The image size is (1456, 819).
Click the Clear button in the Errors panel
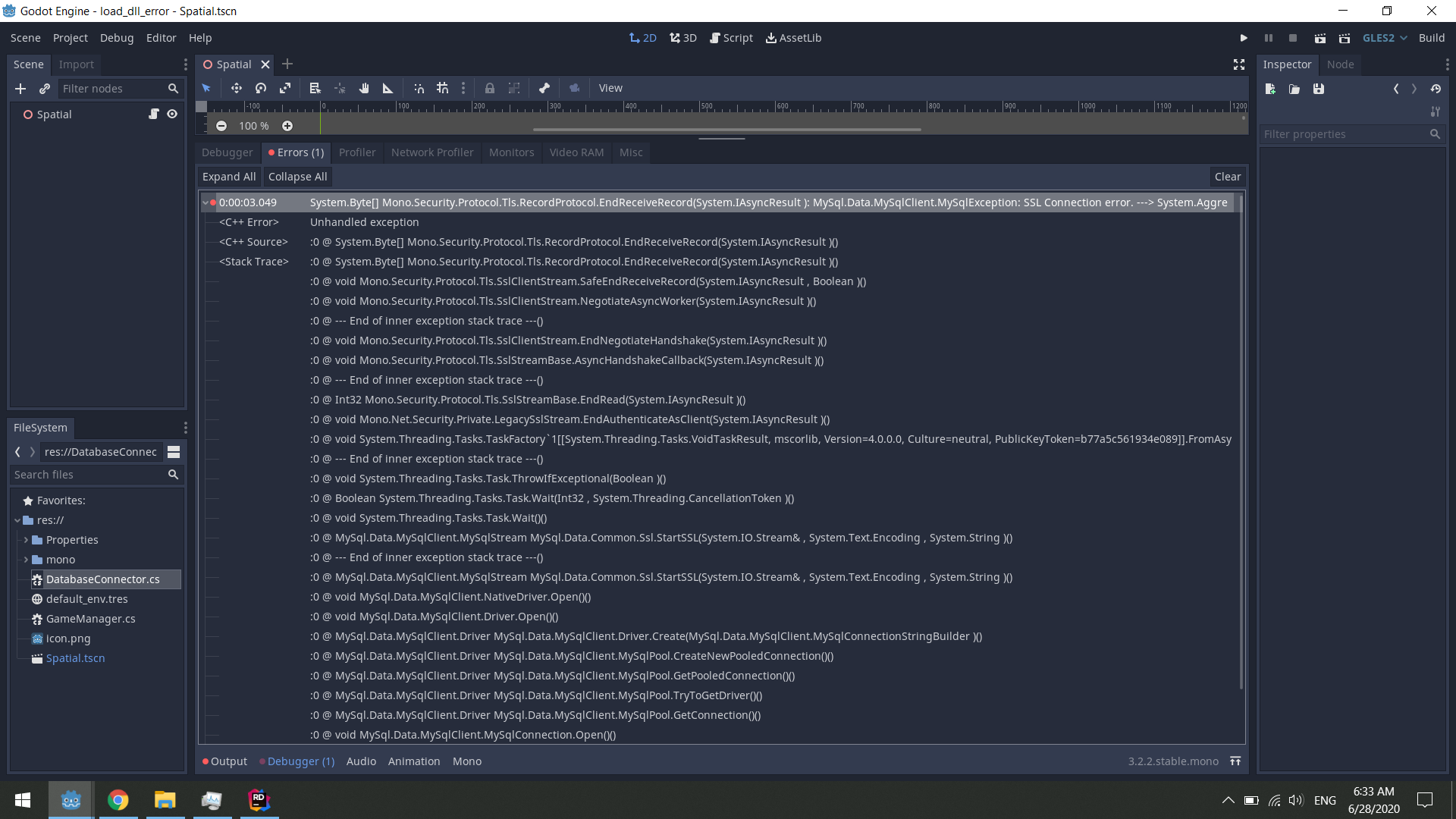click(1227, 176)
